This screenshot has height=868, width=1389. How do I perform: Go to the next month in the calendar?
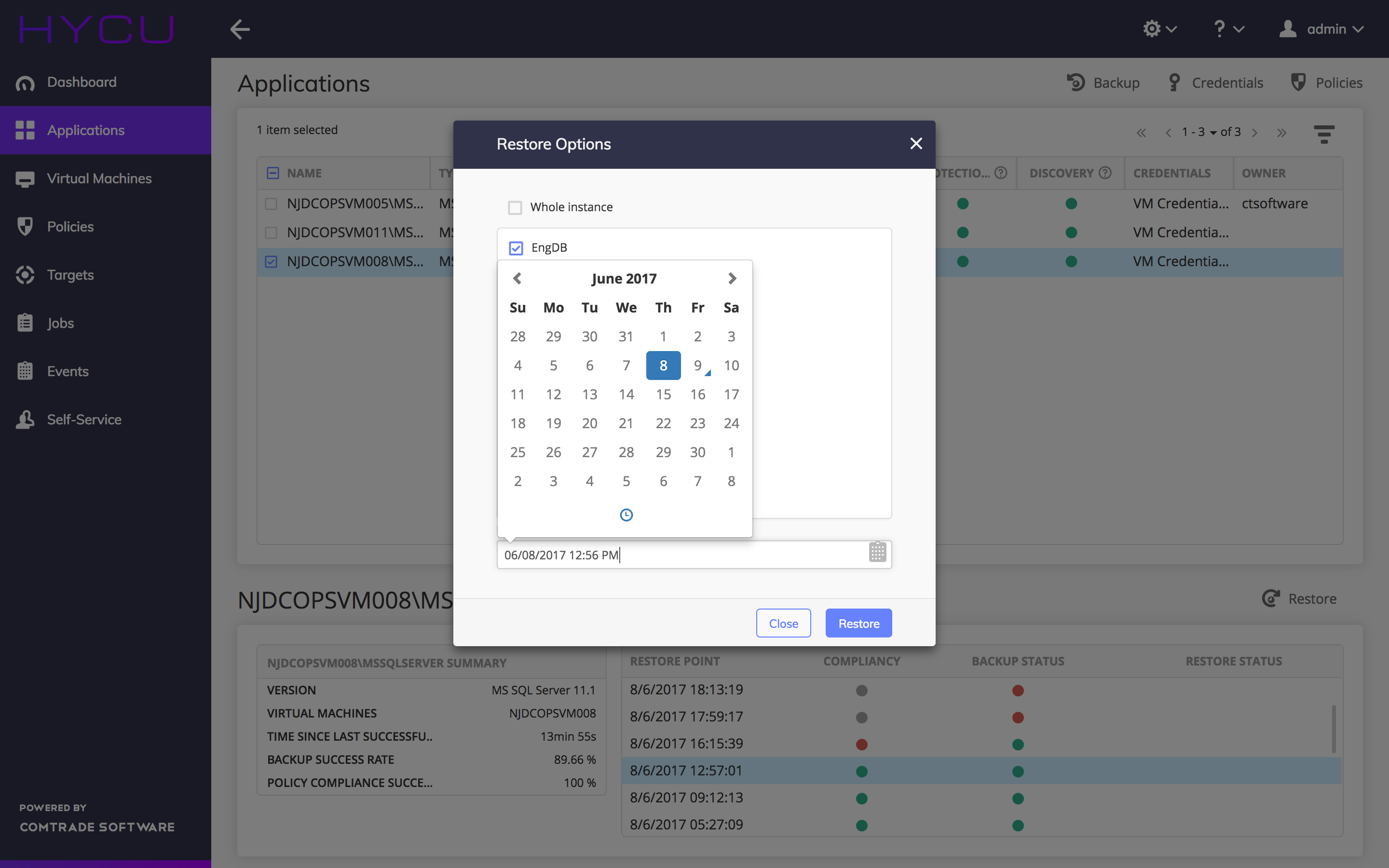(731, 278)
